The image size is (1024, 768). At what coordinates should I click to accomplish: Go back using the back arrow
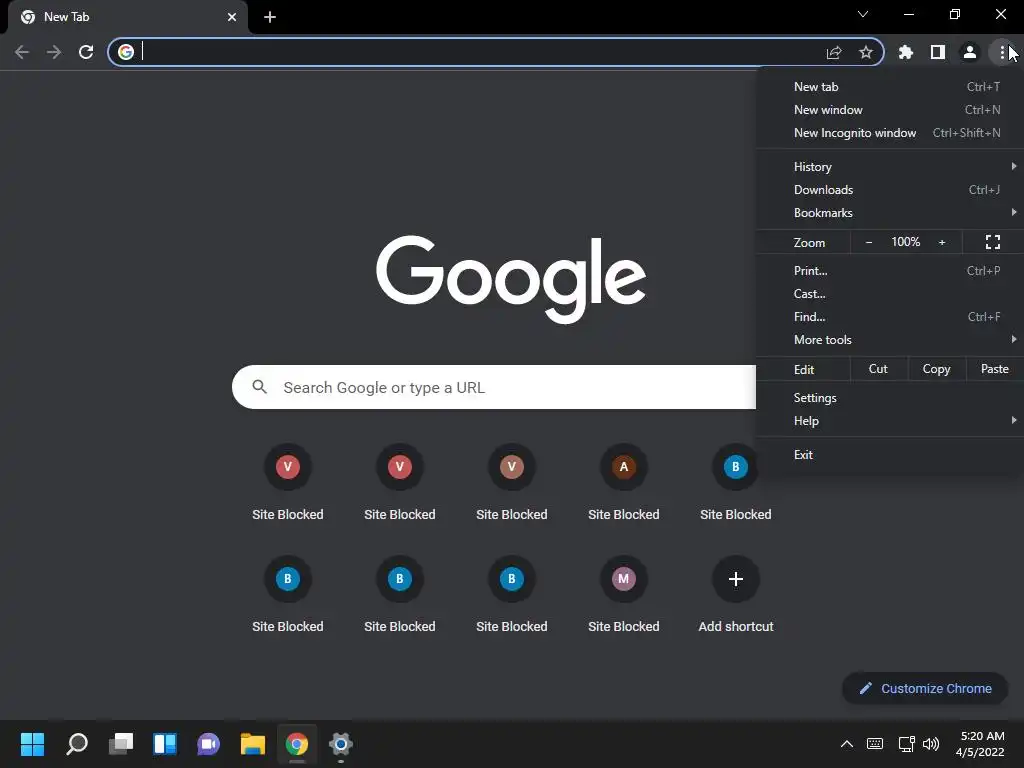[x=22, y=52]
